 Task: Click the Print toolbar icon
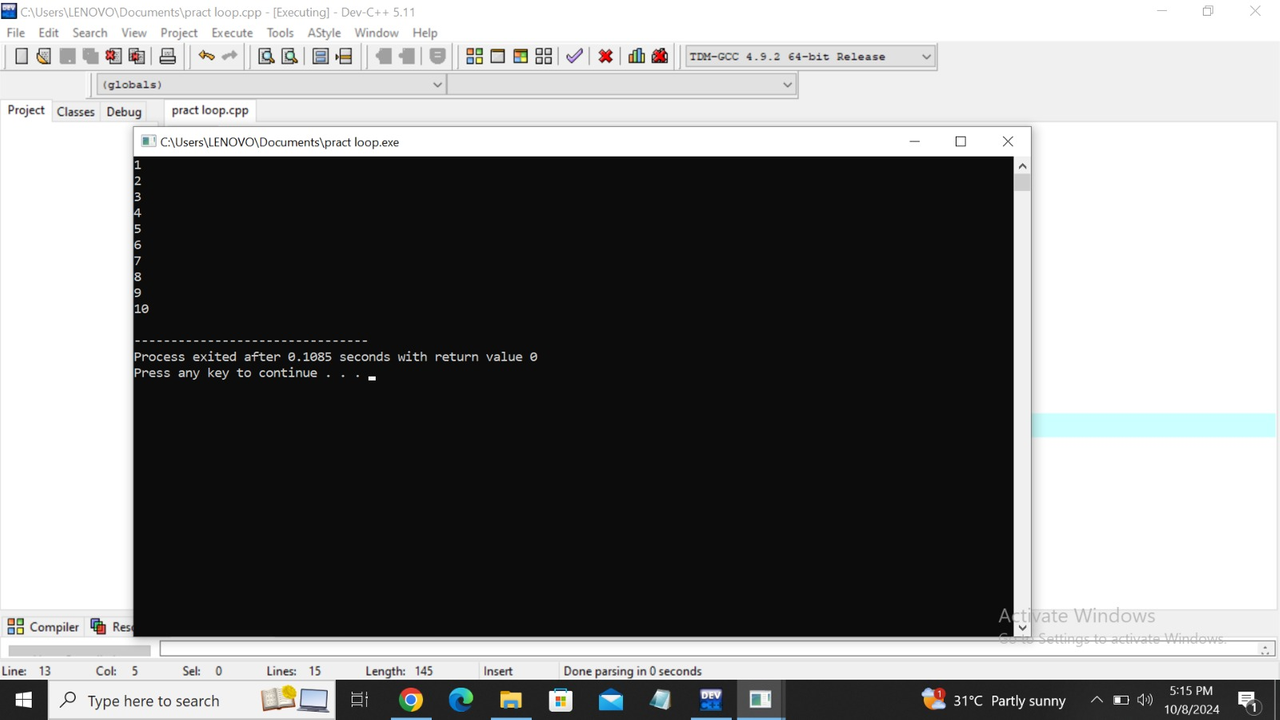point(168,56)
